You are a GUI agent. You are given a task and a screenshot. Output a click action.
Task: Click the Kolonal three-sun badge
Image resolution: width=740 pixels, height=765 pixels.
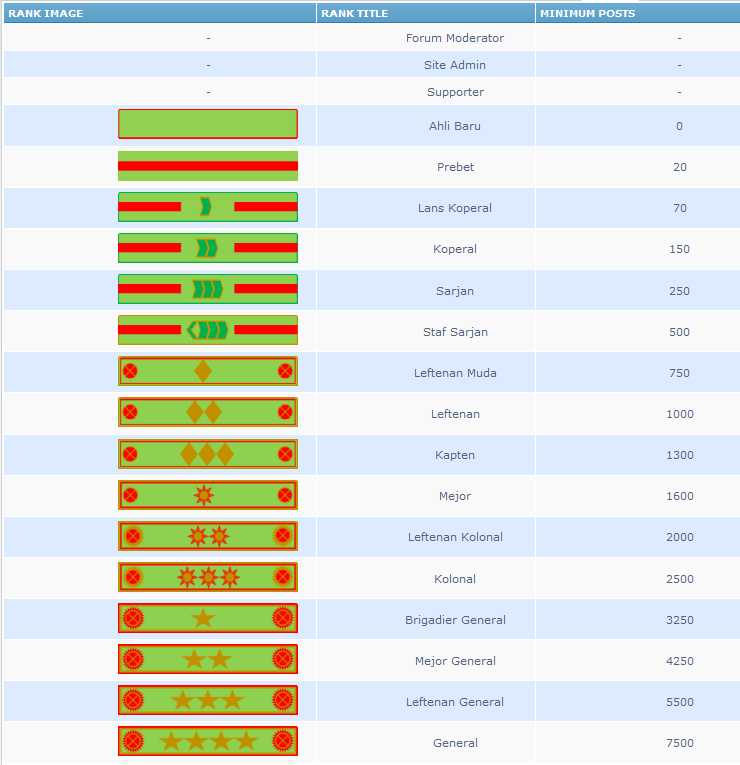click(208, 577)
